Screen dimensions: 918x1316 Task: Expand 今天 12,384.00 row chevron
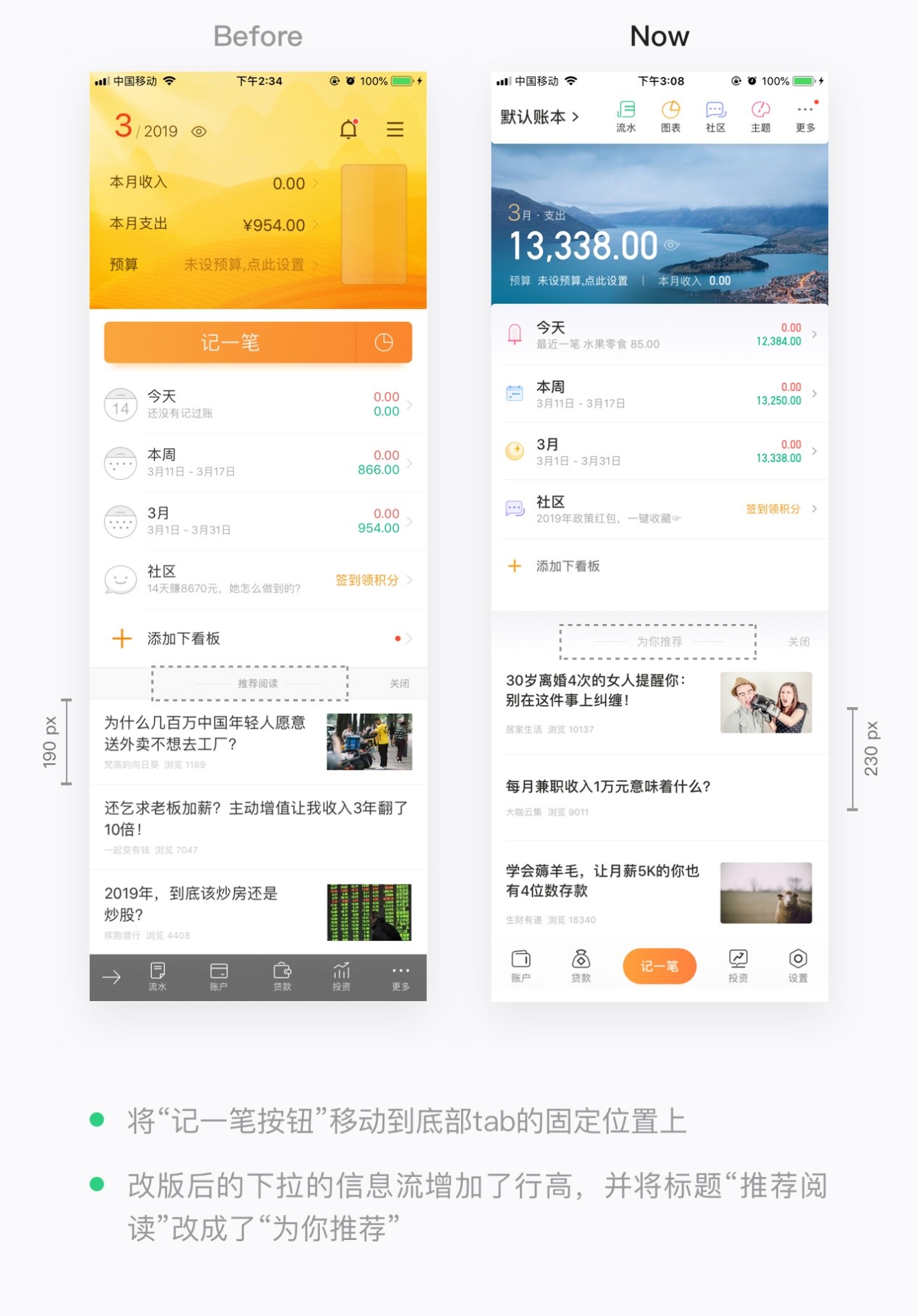click(814, 334)
